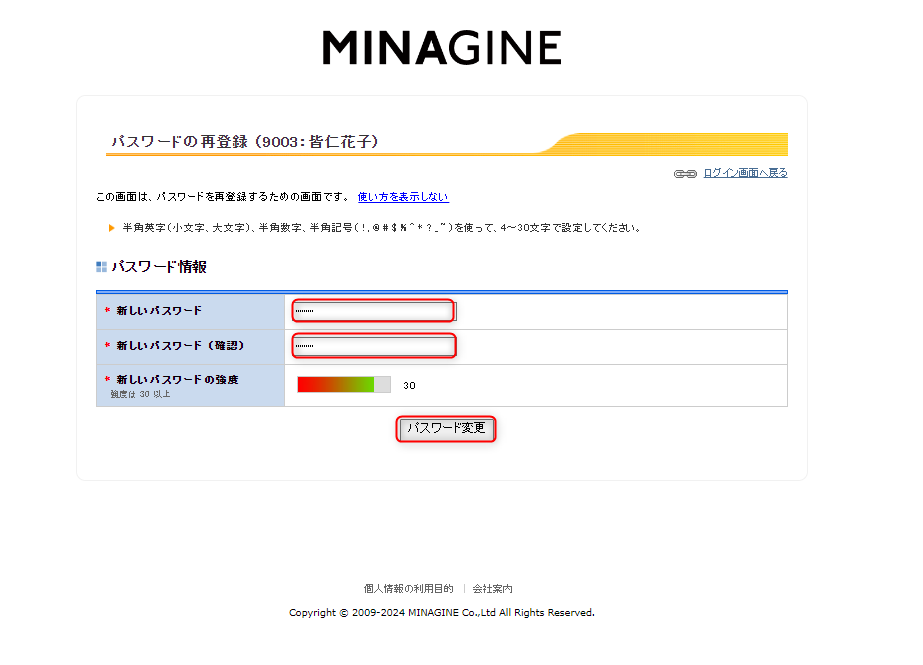The width and height of the screenshot is (923, 665).
Task: Click the Copyright MINAGINE footer text
Action: point(441,613)
